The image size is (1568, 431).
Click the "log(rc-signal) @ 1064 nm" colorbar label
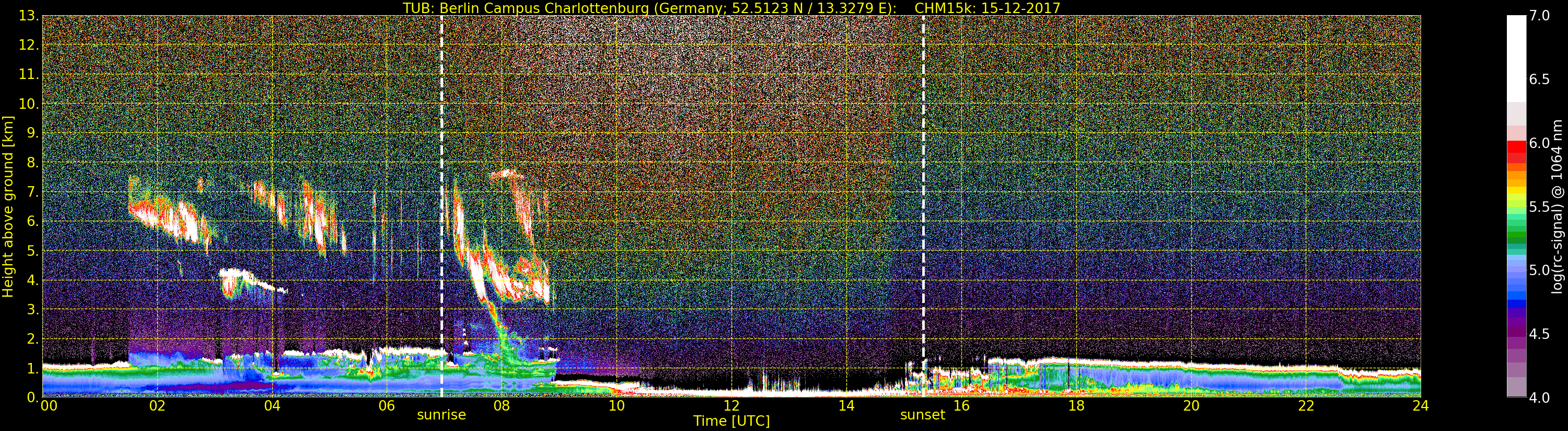coord(1558,207)
